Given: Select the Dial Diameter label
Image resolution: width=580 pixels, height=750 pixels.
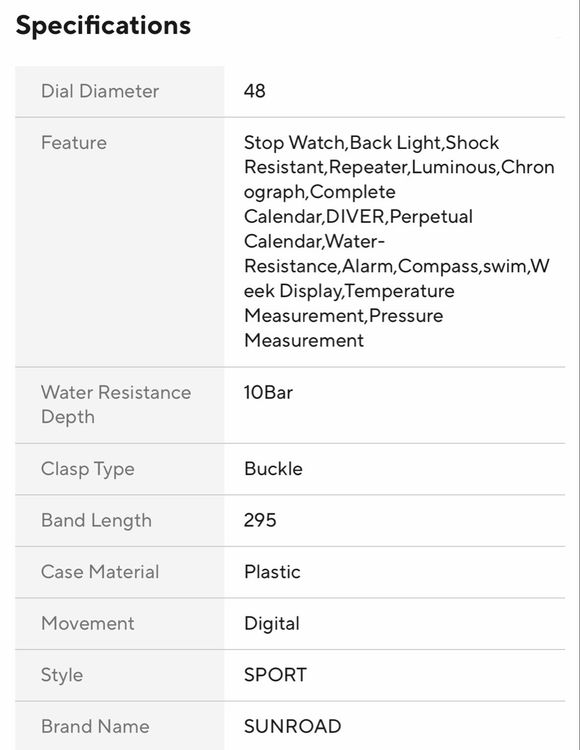Looking at the screenshot, I should point(100,91).
